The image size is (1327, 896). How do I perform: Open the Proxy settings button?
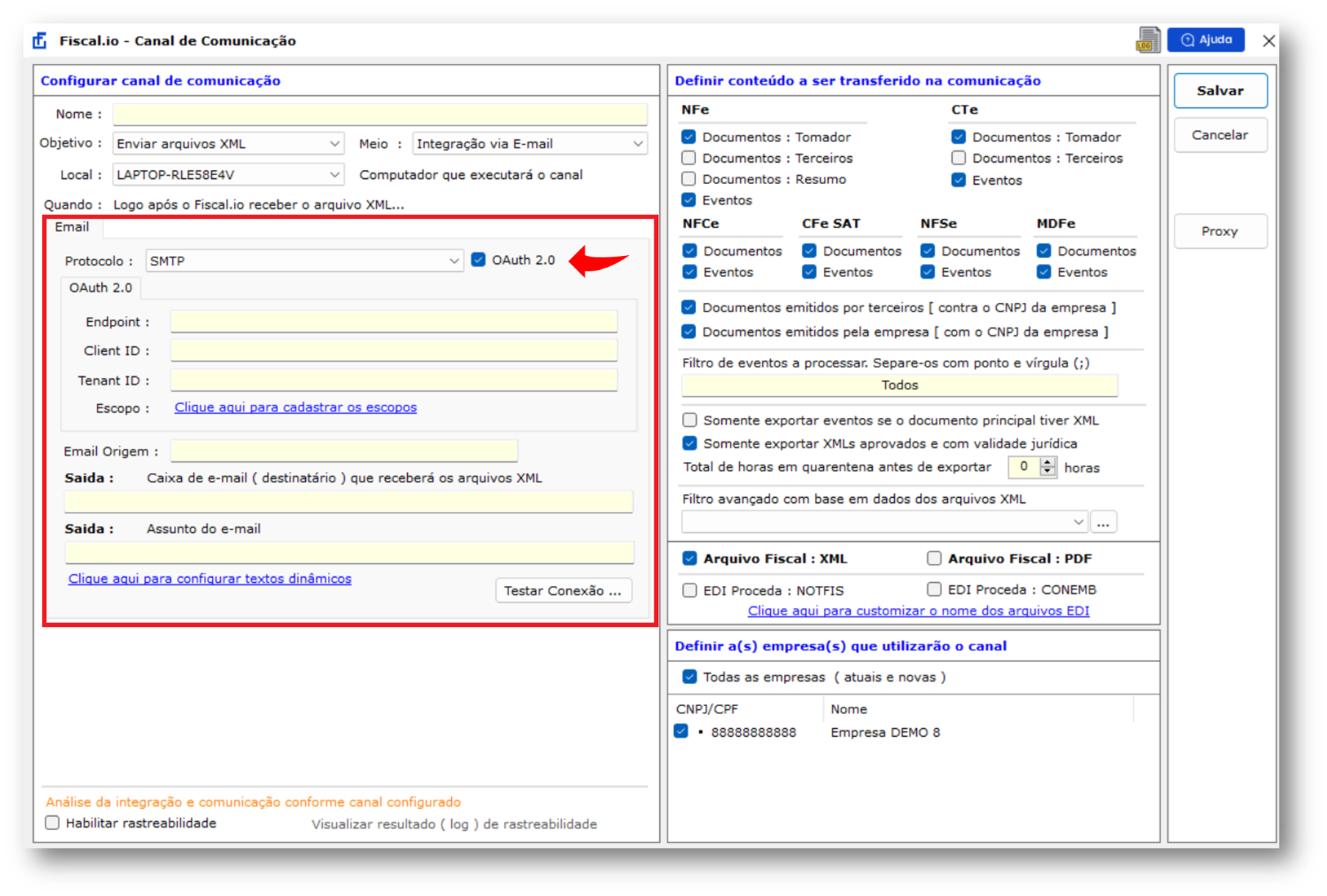pyautogui.click(x=1220, y=231)
